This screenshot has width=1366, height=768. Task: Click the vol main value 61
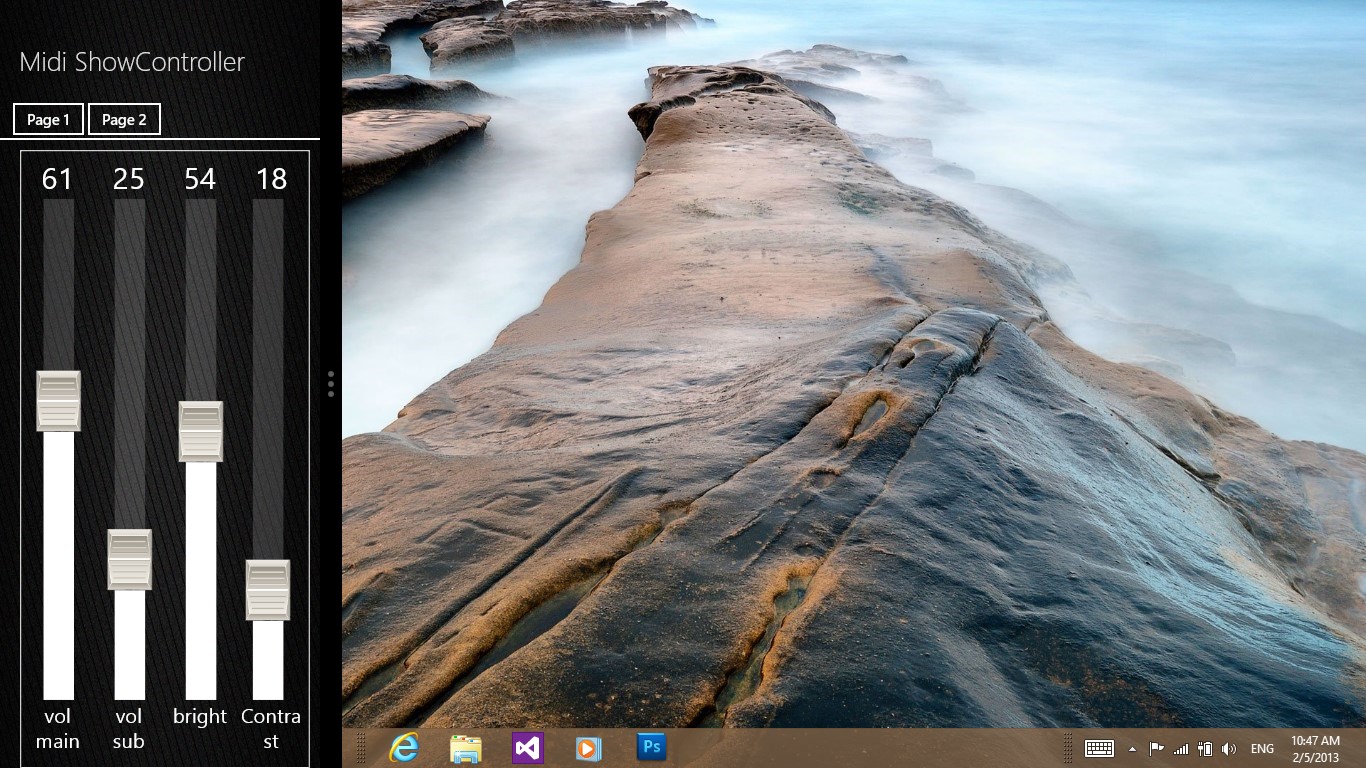[x=58, y=179]
